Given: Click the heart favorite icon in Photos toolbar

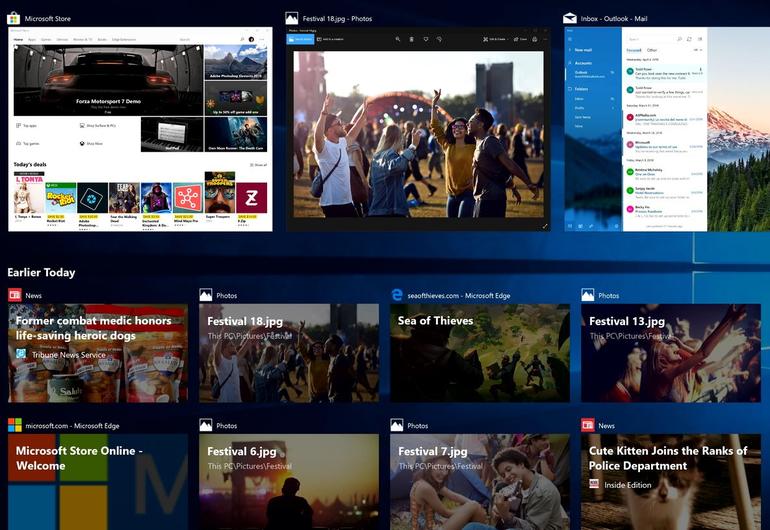Looking at the screenshot, I should click(x=426, y=39).
